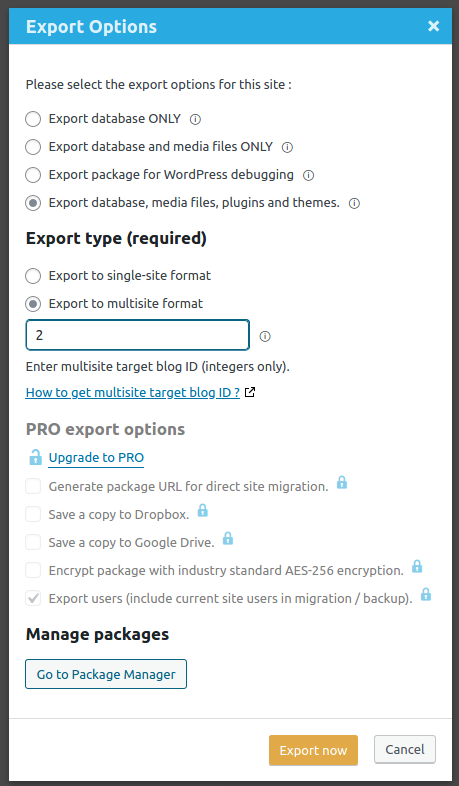459x786 pixels.
Task: Choose Export to single-site format
Action: pyautogui.click(x=33, y=276)
